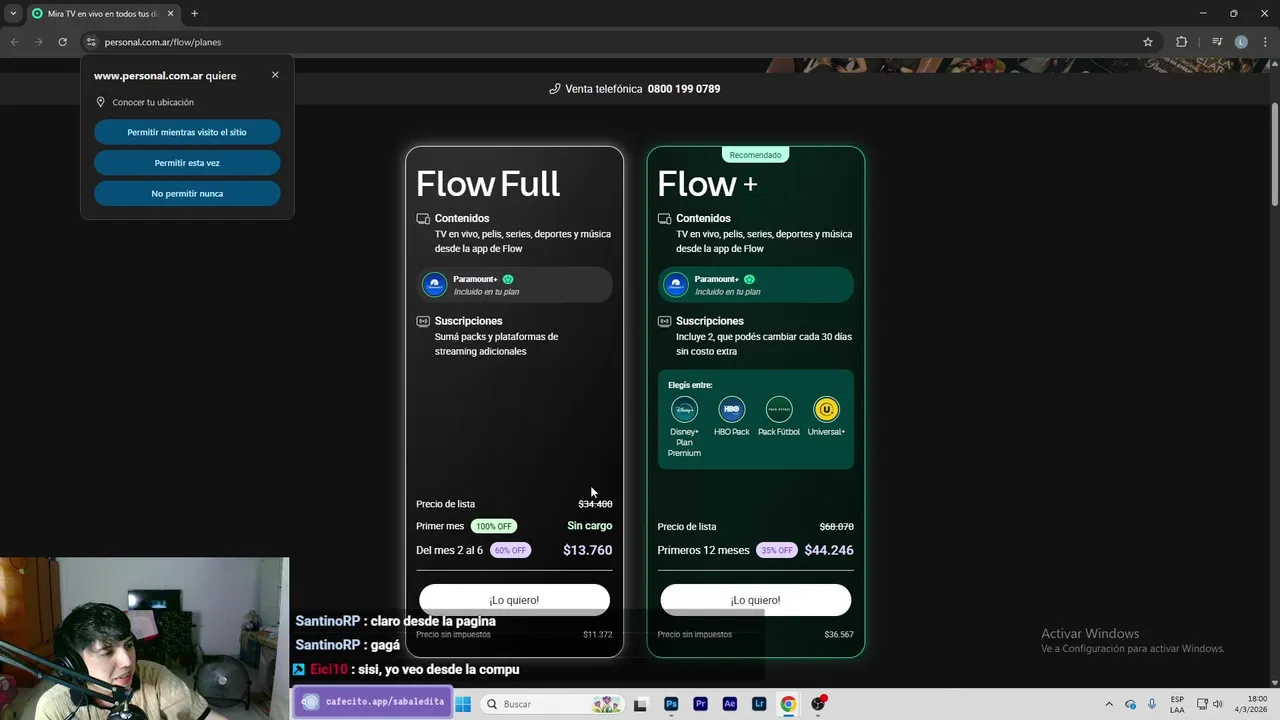The height and width of the screenshot is (720, 1280).
Task: Click the 'Flow Full' heading
Action: (x=488, y=184)
